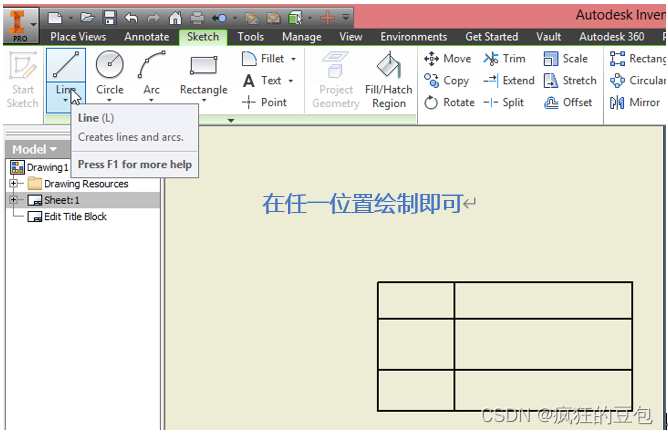The width and height of the screenshot is (668, 434).
Task: Click the Offset tool
Action: (568, 102)
